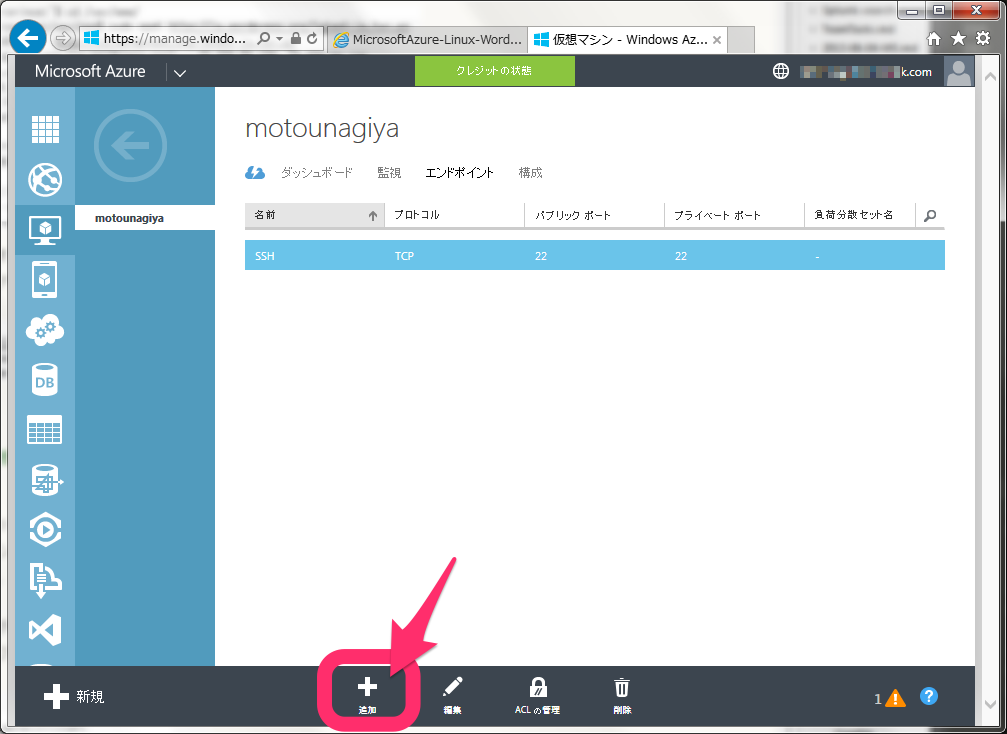Open Visual Studio Online icon in sidebar
Image resolution: width=1007 pixels, height=734 pixels.
click(x=45, y=630)
